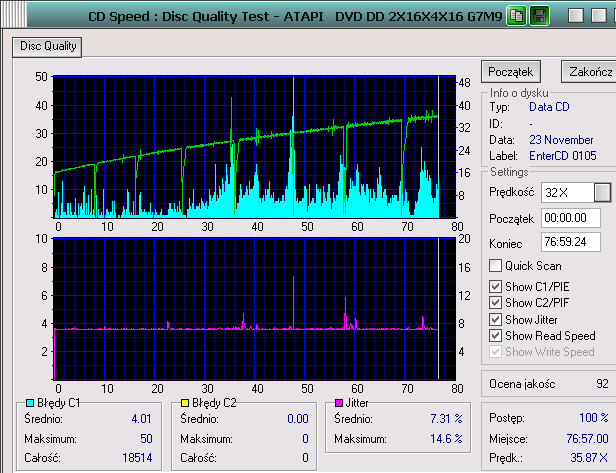Toggle Show Jitter checkbox

[495, 319]
